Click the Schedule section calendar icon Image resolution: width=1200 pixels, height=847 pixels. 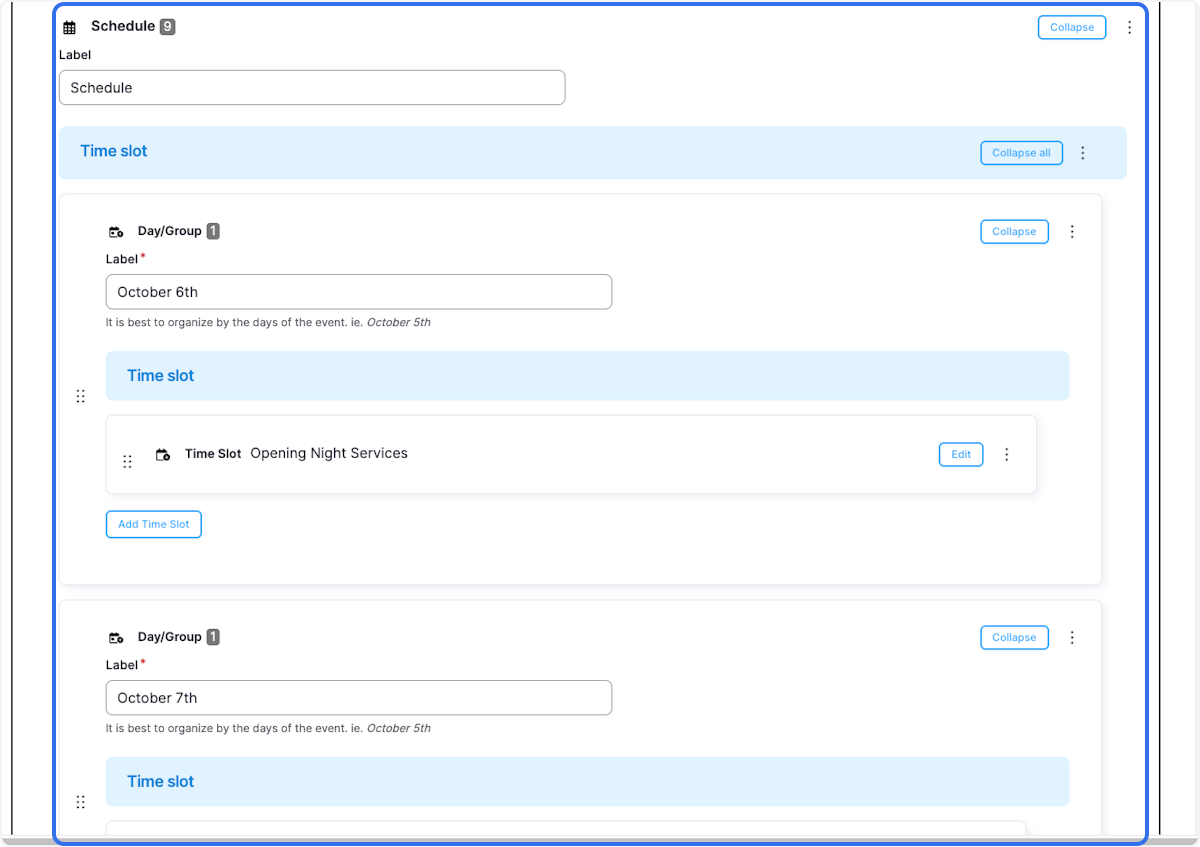pos(67,26)
